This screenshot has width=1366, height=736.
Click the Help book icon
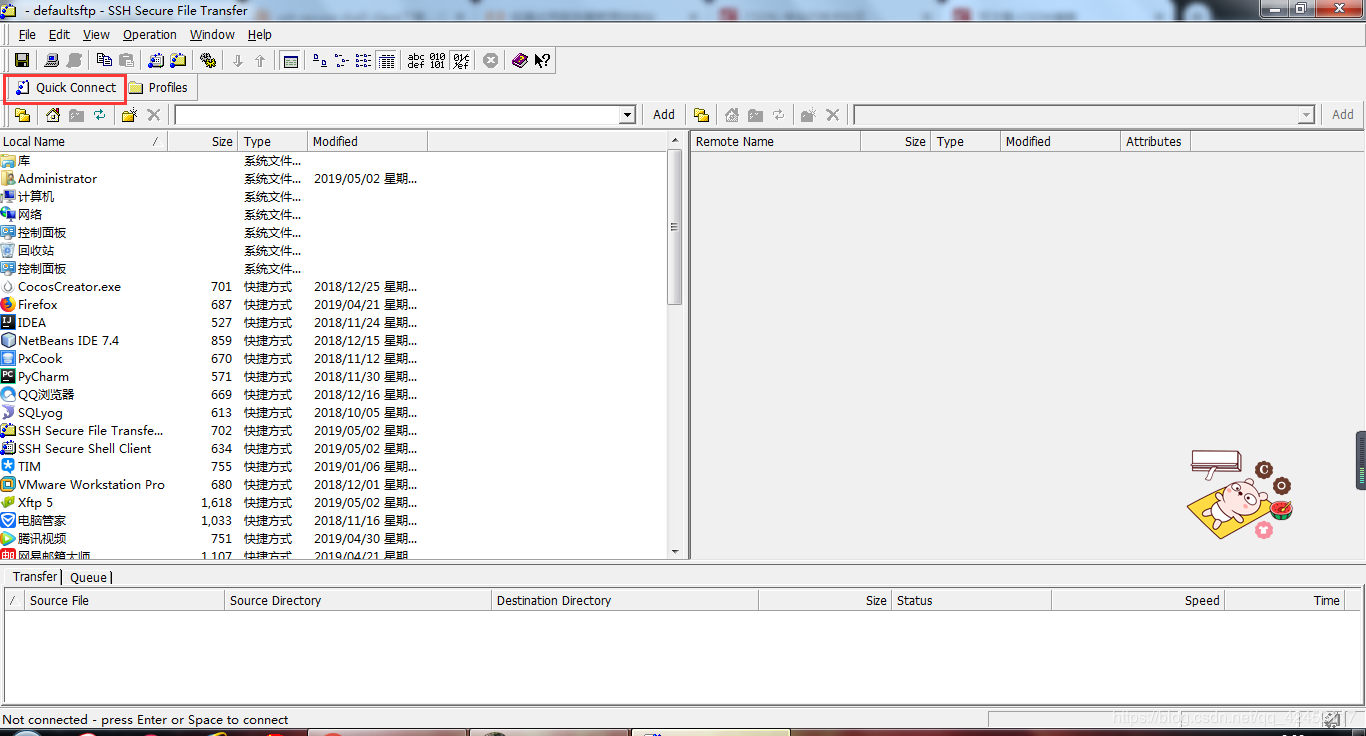pos(519,60)
